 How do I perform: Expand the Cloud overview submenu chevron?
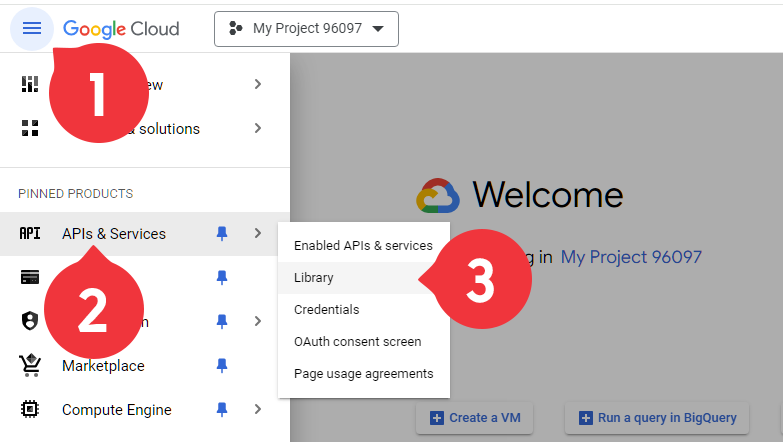[258, 84]
